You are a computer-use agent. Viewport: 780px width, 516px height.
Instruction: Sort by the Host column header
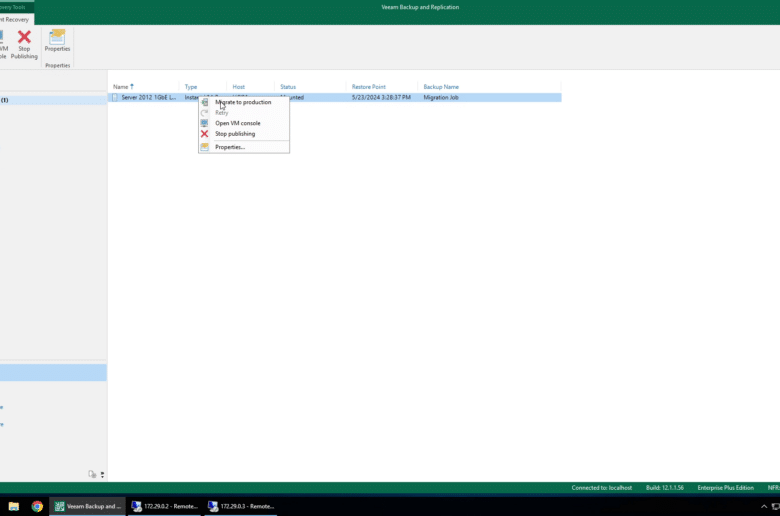tap(238, 87)
